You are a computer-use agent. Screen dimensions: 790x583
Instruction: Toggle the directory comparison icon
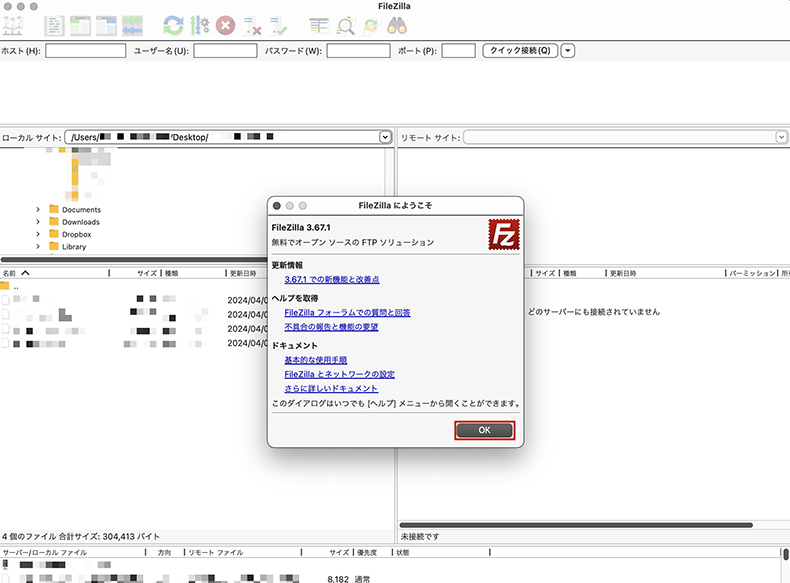coord(346,26)
